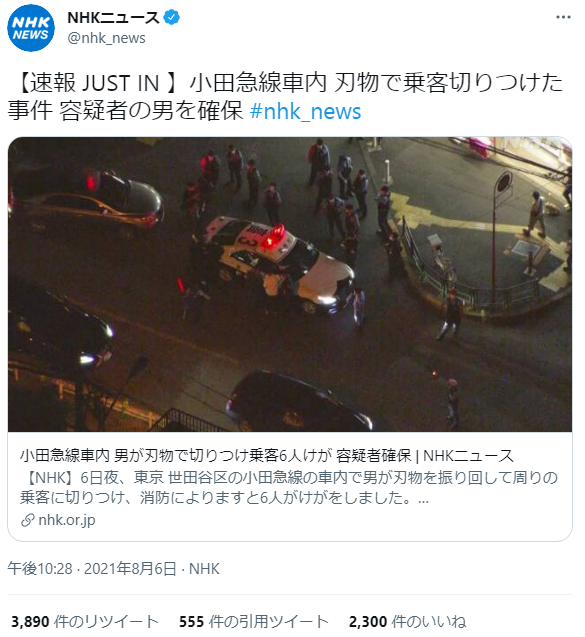Click the 午後10:28 timestamp
585x637 pixels.
pyautogui.click(x=40, y=569)
